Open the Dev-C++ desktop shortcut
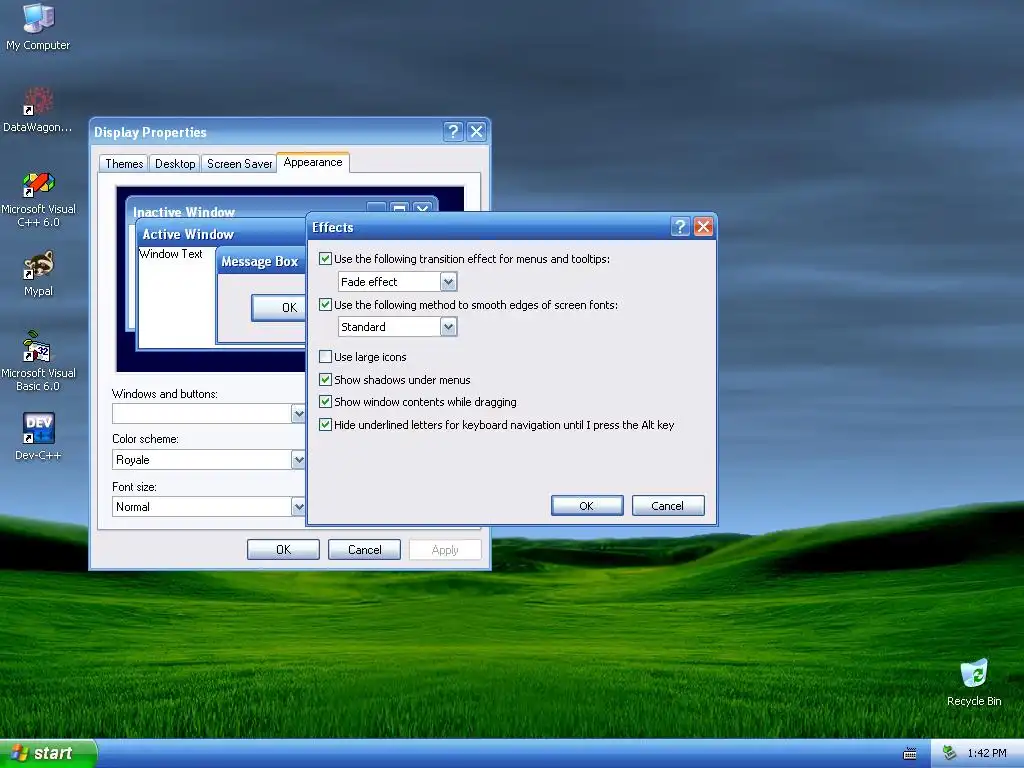The width and height of the screenshot is (1024, 768). (38, 436)
